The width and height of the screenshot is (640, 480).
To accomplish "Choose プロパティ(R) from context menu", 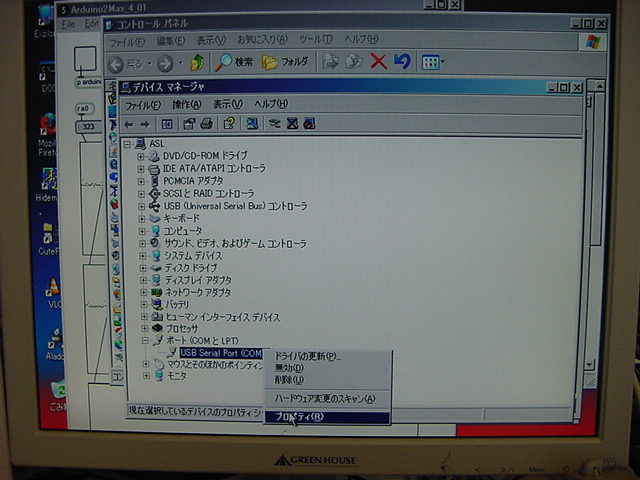I will [327, 417].
